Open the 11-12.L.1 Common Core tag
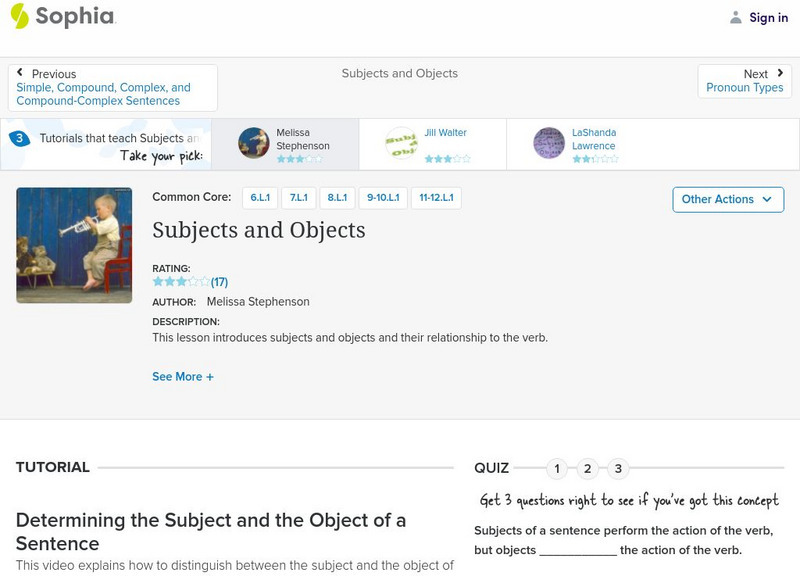Screen dimensions: 800x576 pos(435,198)
